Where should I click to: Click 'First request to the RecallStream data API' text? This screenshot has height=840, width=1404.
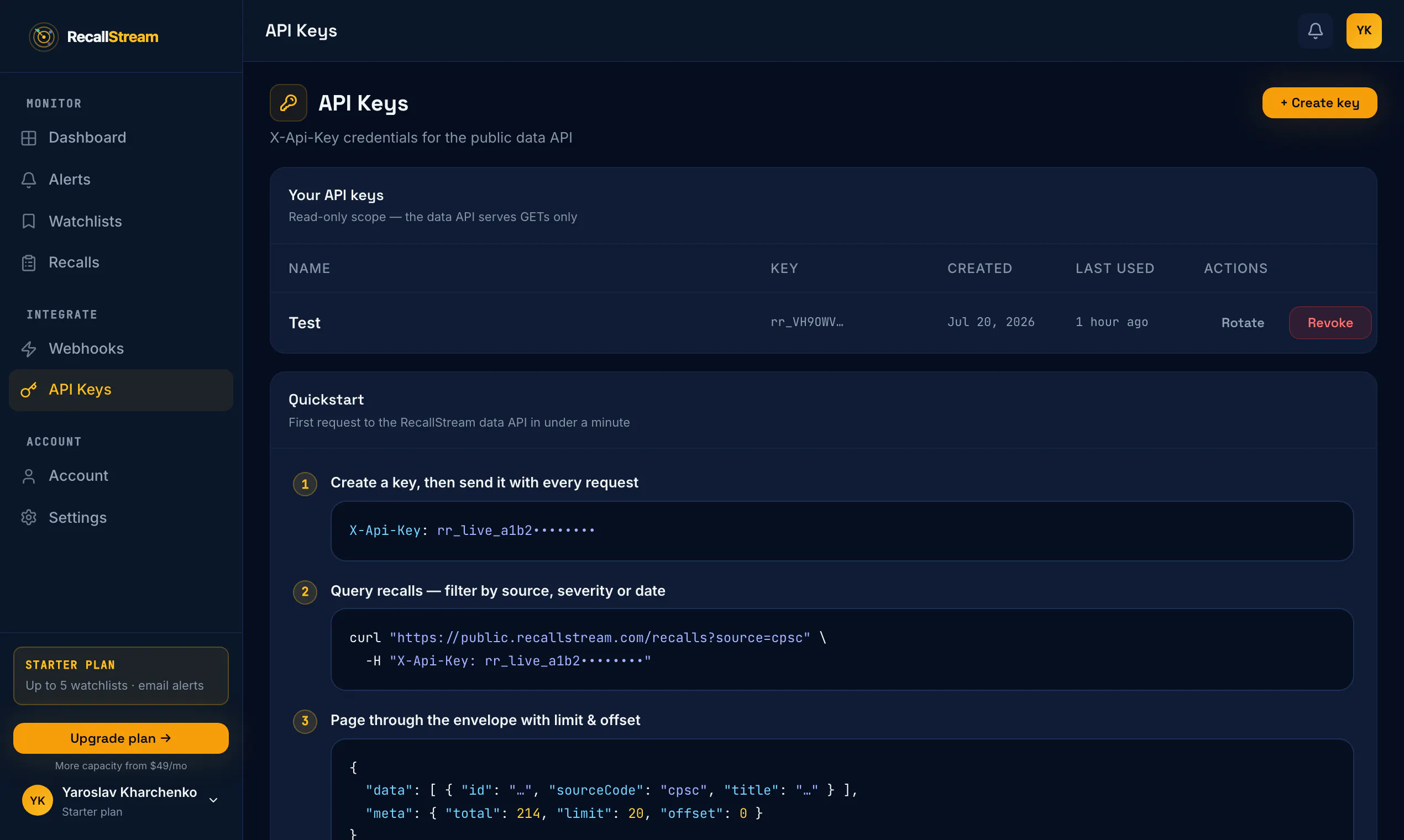[x=459, y=422]
